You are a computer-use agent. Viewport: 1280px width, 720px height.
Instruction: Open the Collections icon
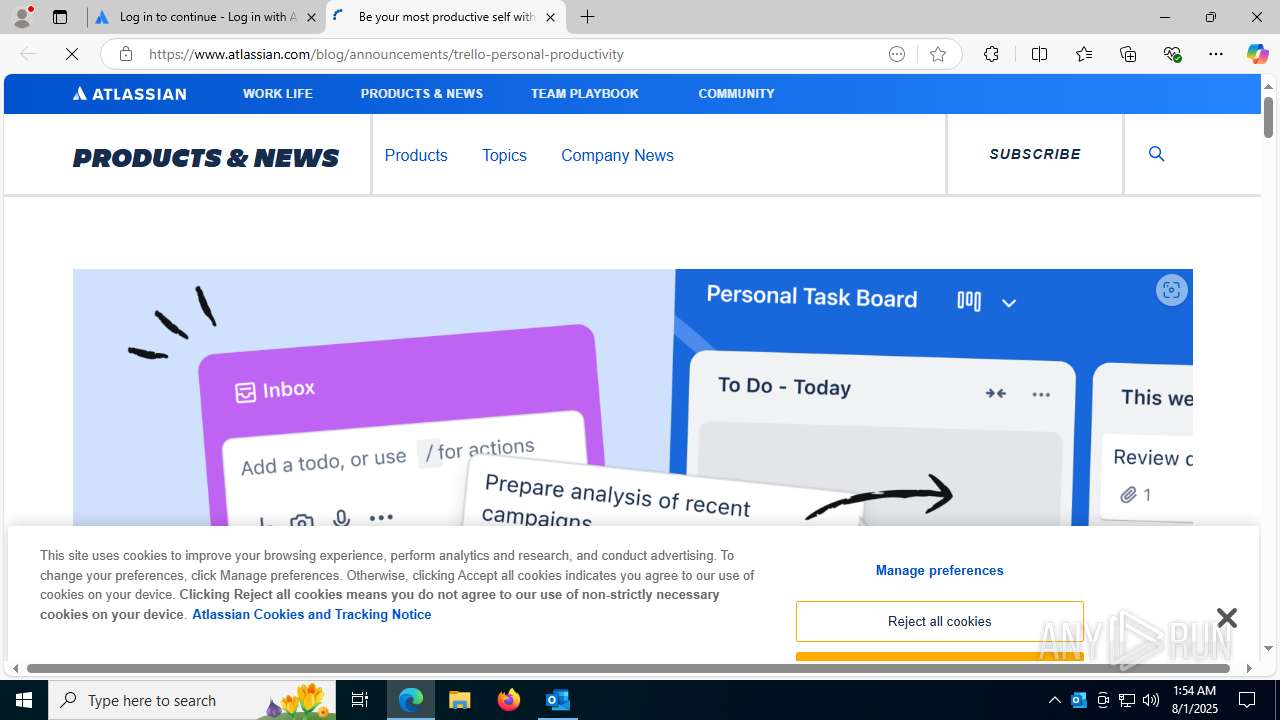[1128, 54]
